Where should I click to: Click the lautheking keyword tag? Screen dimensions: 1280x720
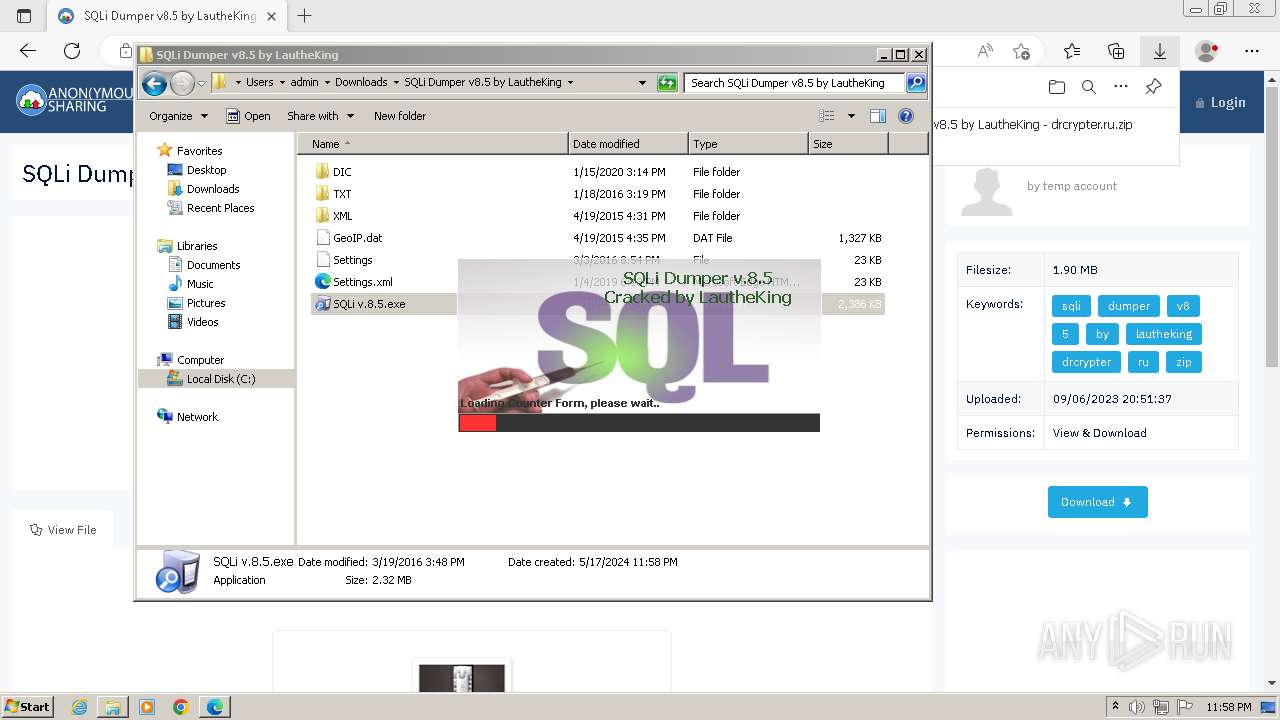tap(1163, 334)
